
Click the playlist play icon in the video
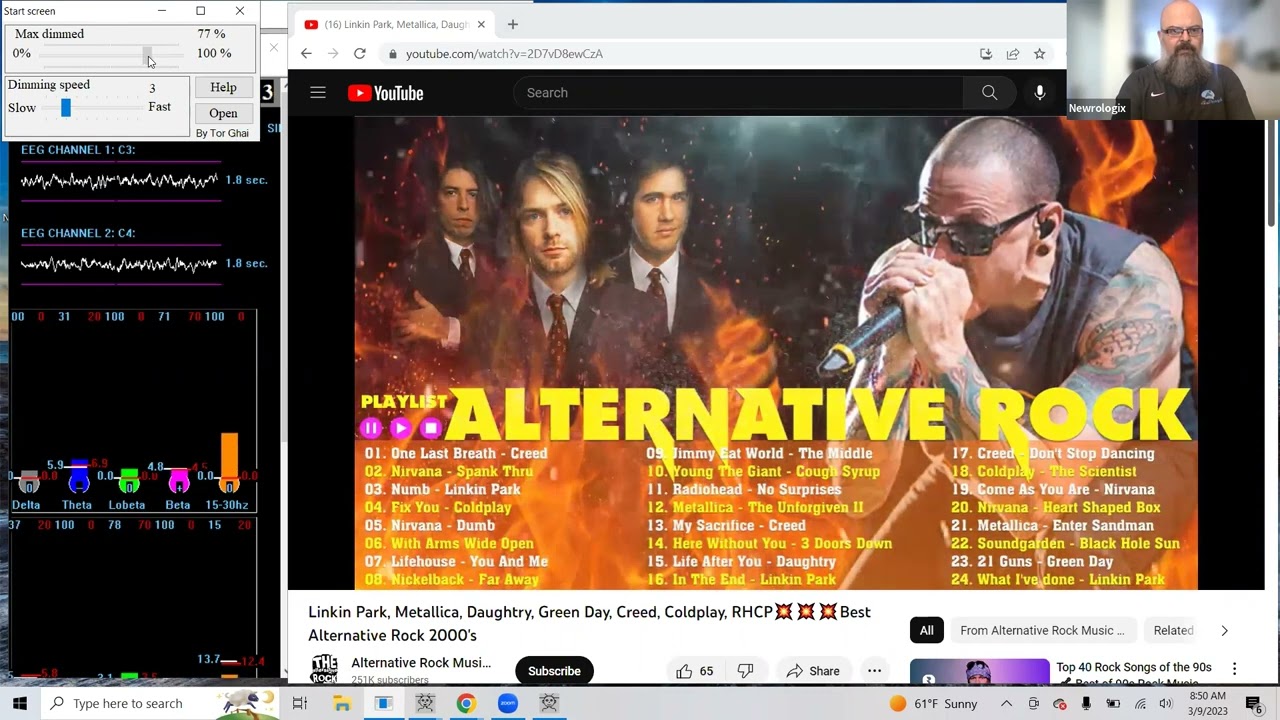click(x=401, y=428)
